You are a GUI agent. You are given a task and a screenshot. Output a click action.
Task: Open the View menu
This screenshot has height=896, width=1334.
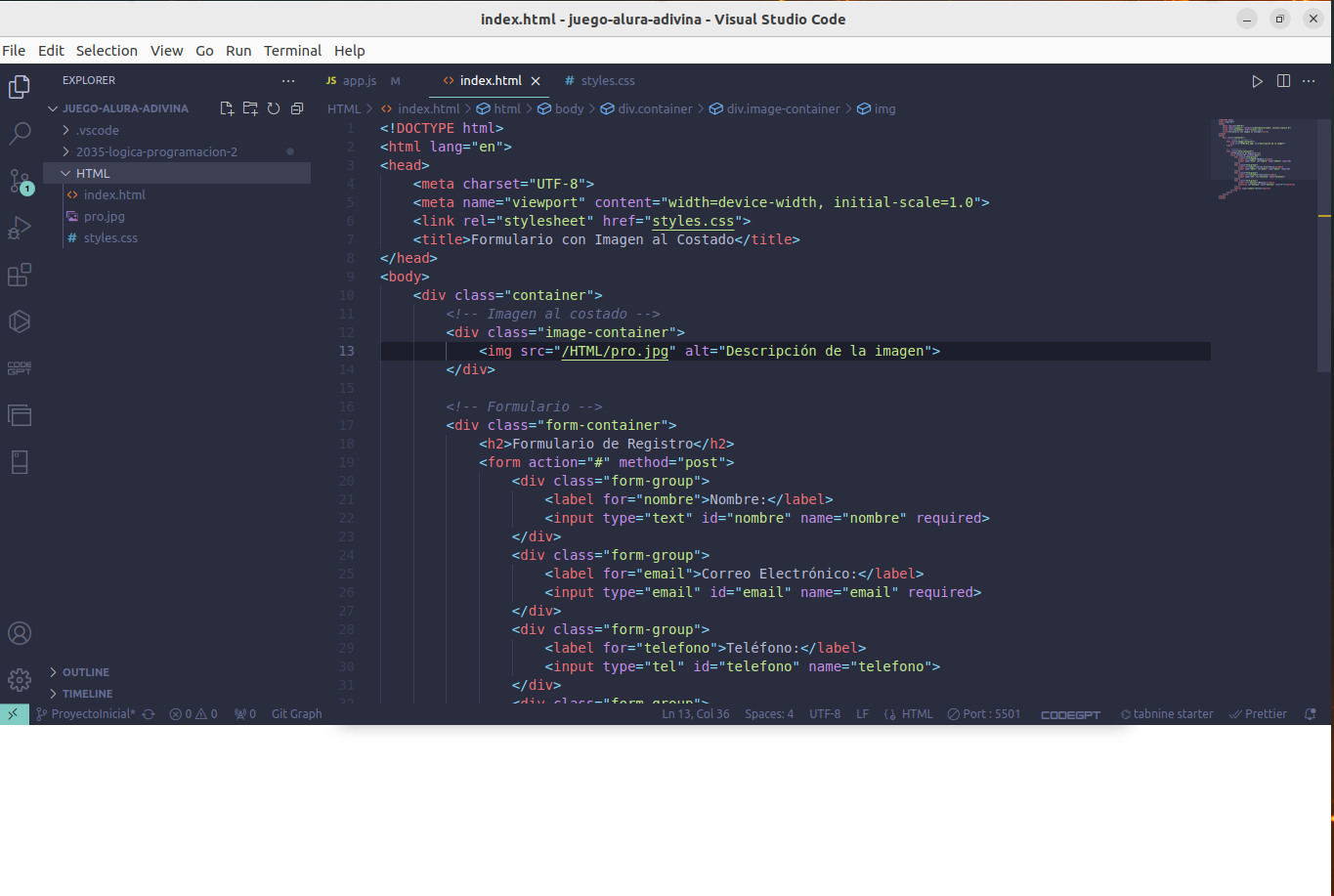[x=166, y=51]
